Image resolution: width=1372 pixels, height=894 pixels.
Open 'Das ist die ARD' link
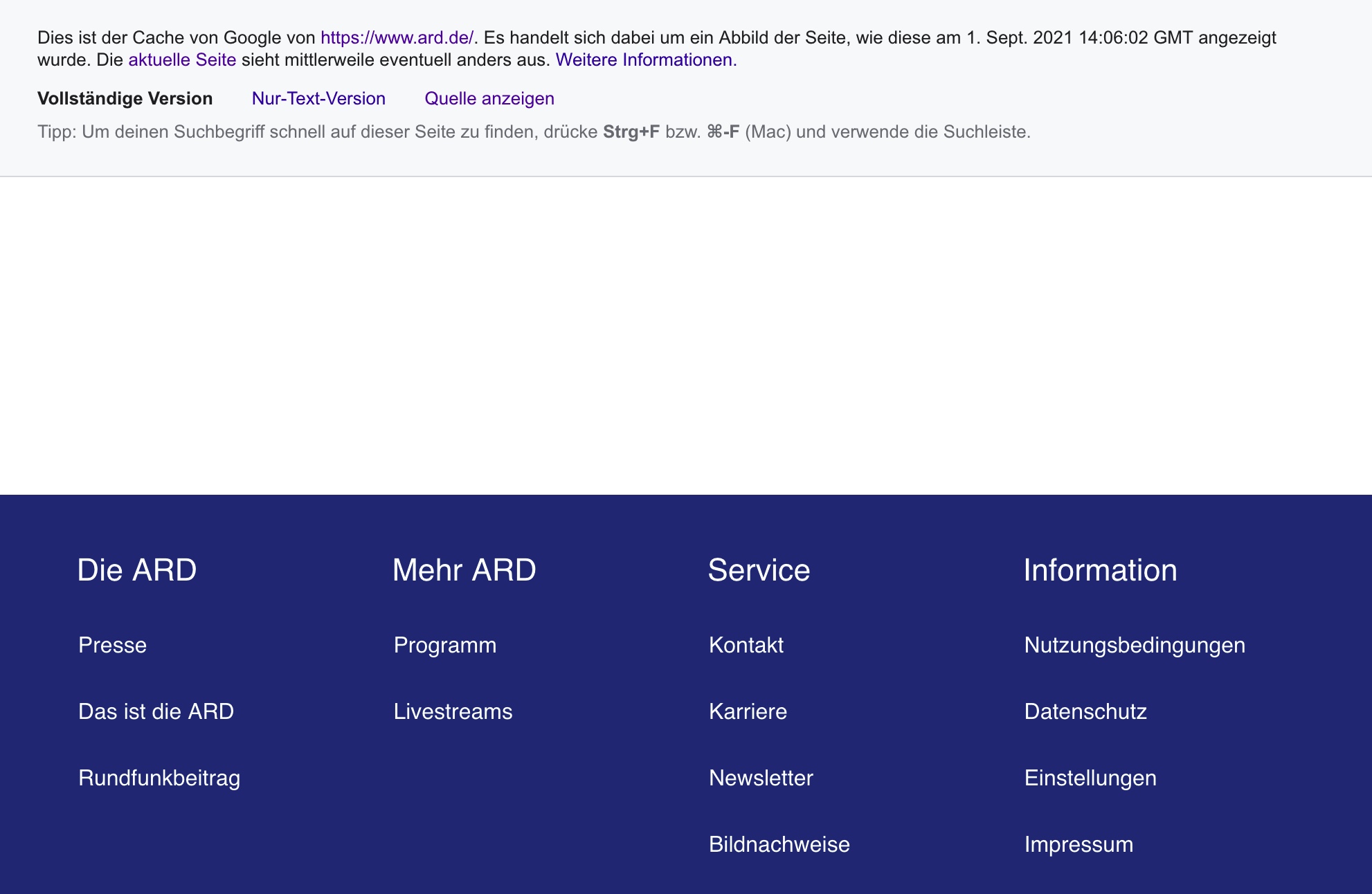(x=156, y=711)
